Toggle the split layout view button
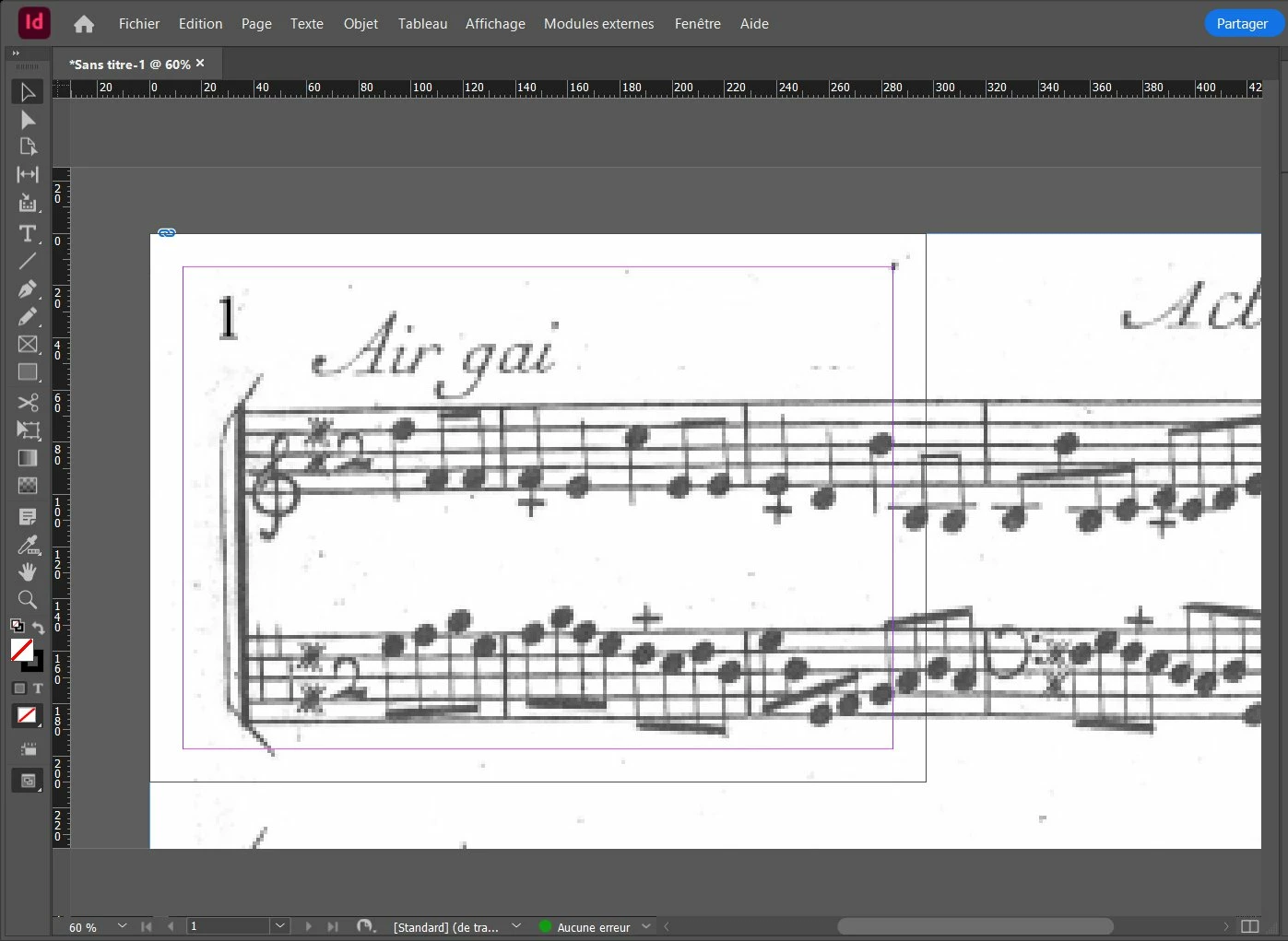Viewport: 1288px width, 941px height. [1250, 926]
